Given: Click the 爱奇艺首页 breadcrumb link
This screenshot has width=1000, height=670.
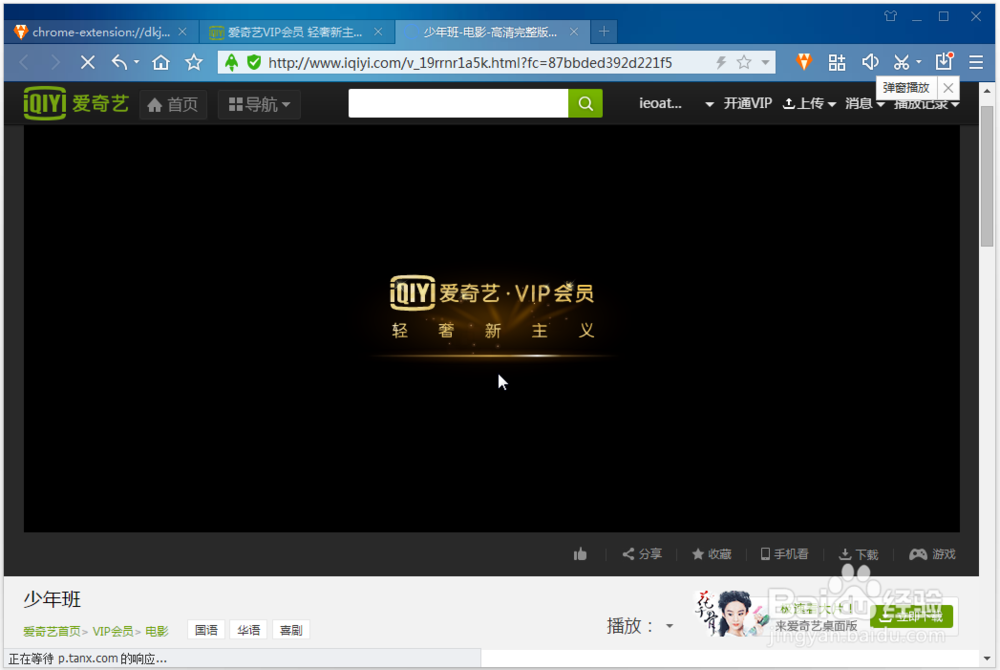Looking at the screenshot, I should click(x=52, y=631).
